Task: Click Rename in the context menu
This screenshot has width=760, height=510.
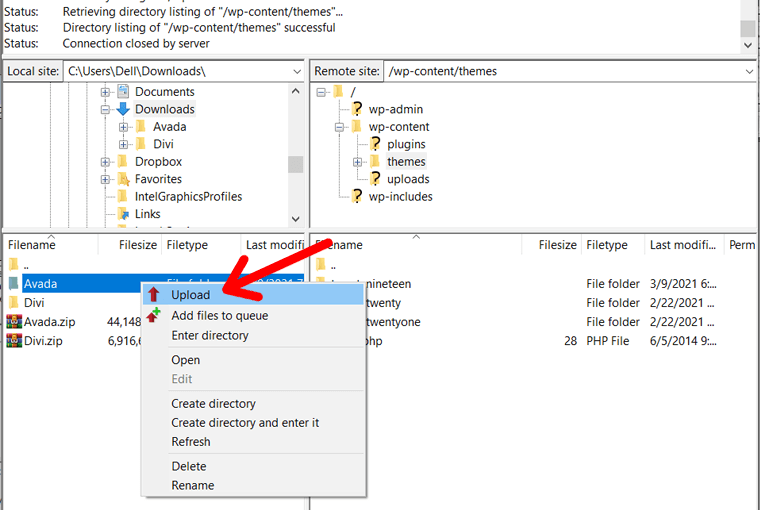Action: (x=193, y=485)
